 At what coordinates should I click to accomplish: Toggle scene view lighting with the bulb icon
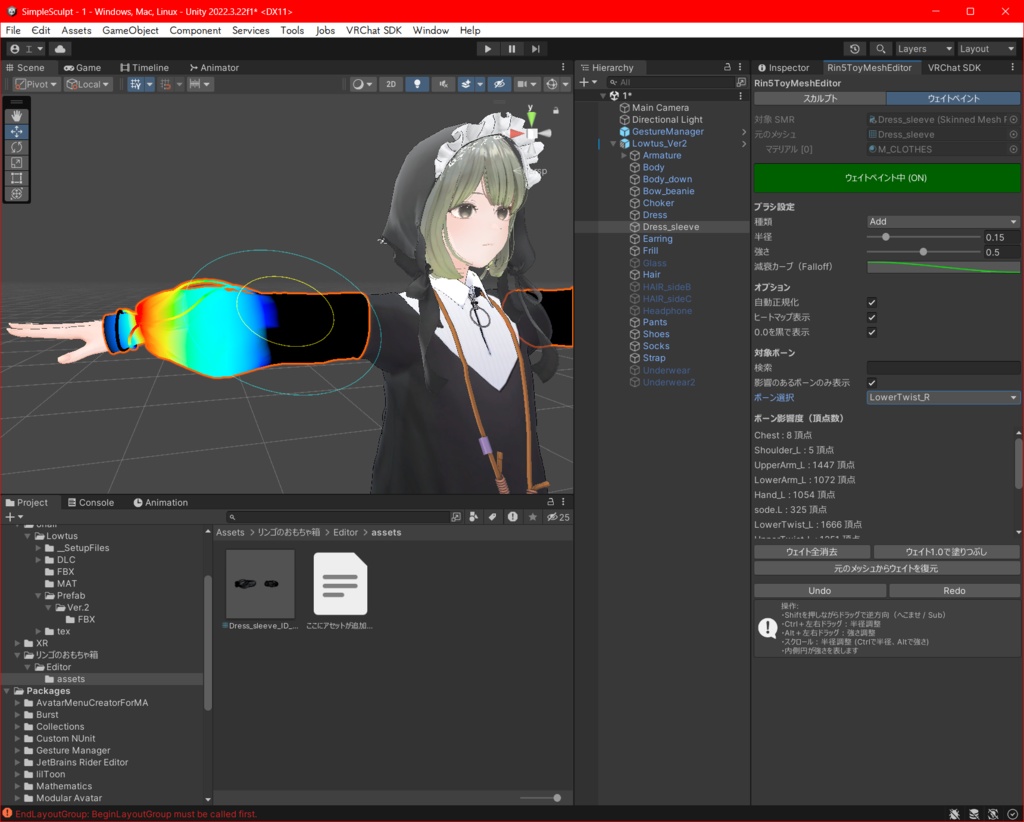click(417, 84)
